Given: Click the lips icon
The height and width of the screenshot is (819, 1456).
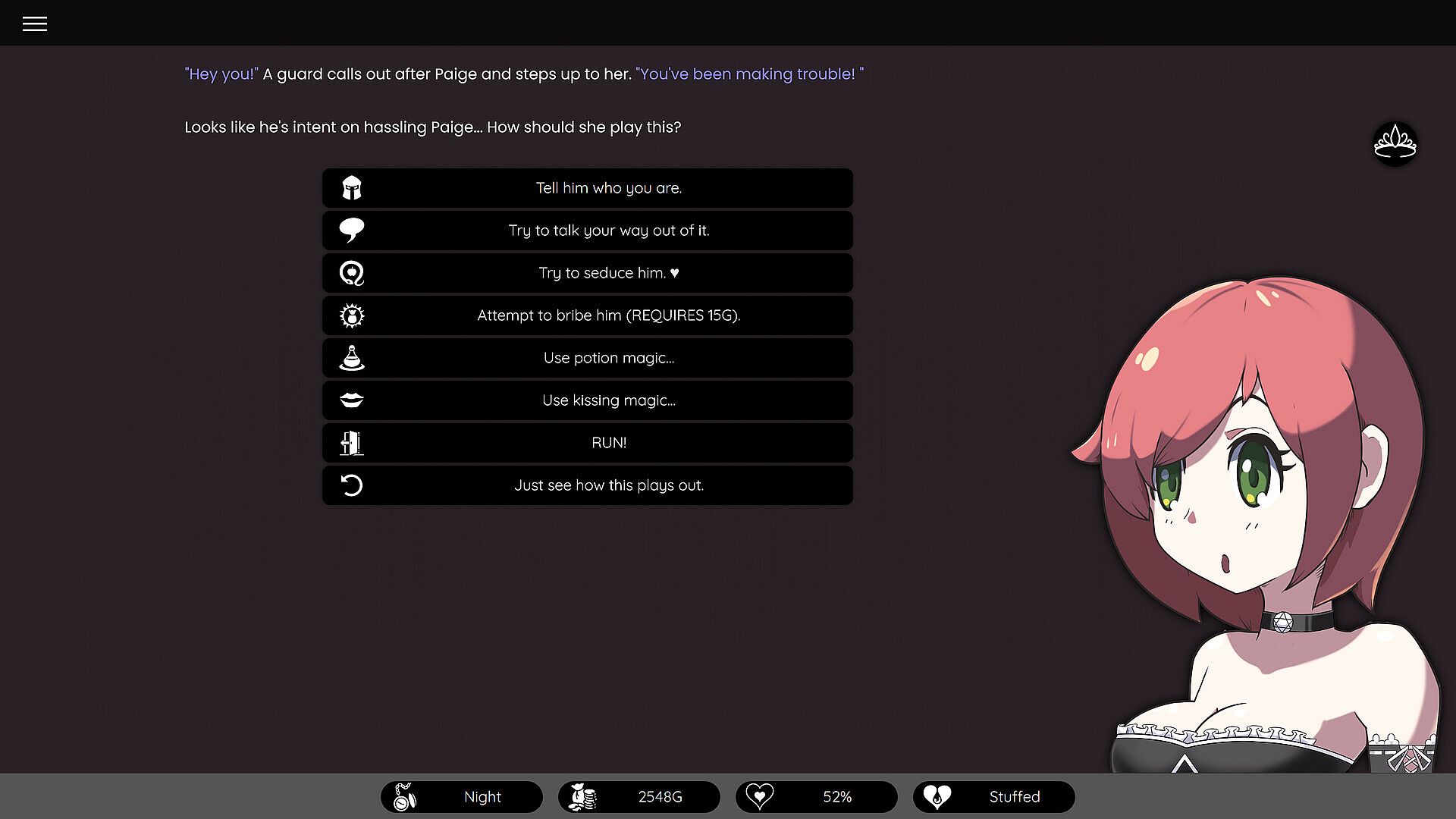Looking at the screenshot, I should point(352,400).
